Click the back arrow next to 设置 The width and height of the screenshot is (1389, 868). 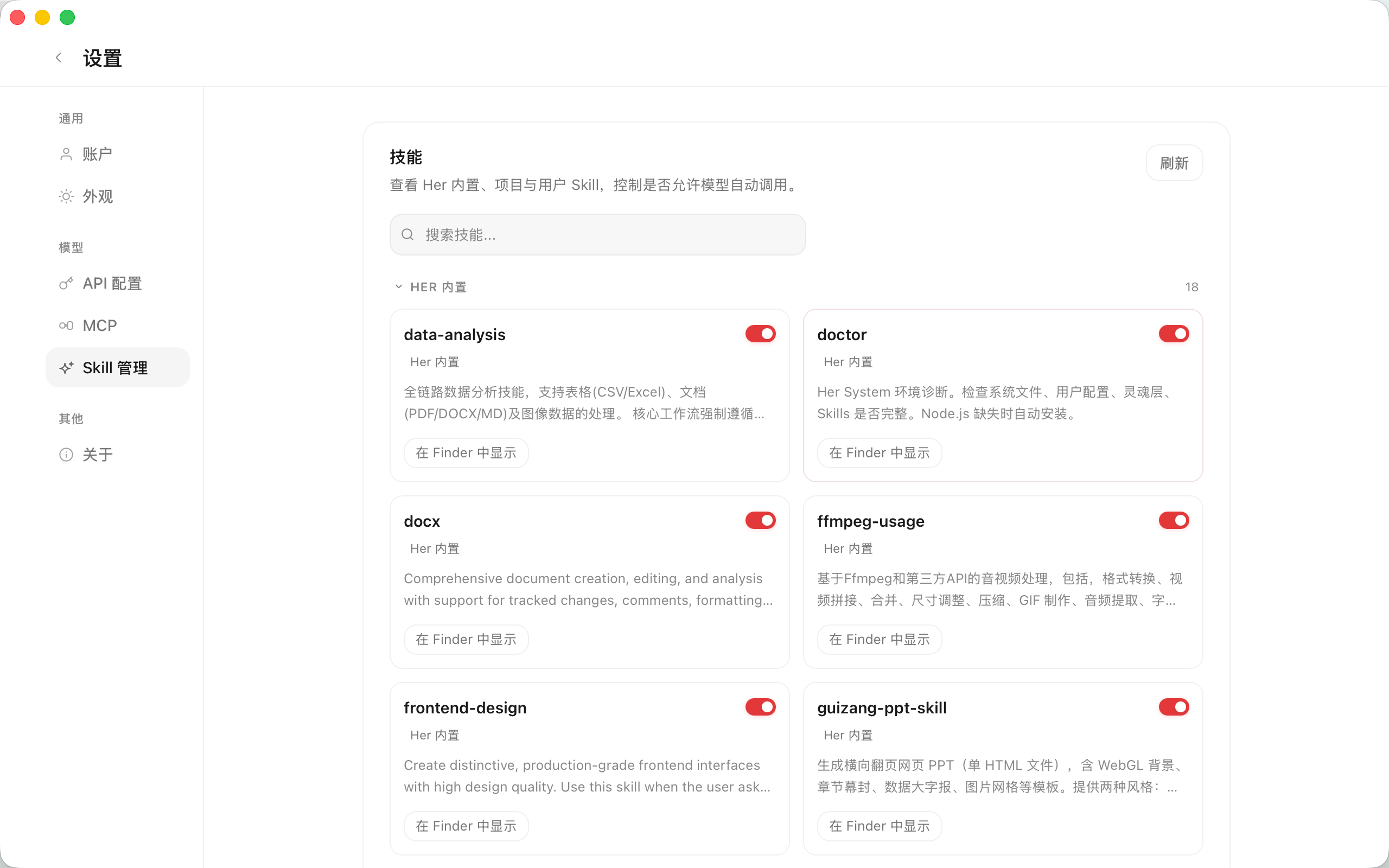pos(59,58)
